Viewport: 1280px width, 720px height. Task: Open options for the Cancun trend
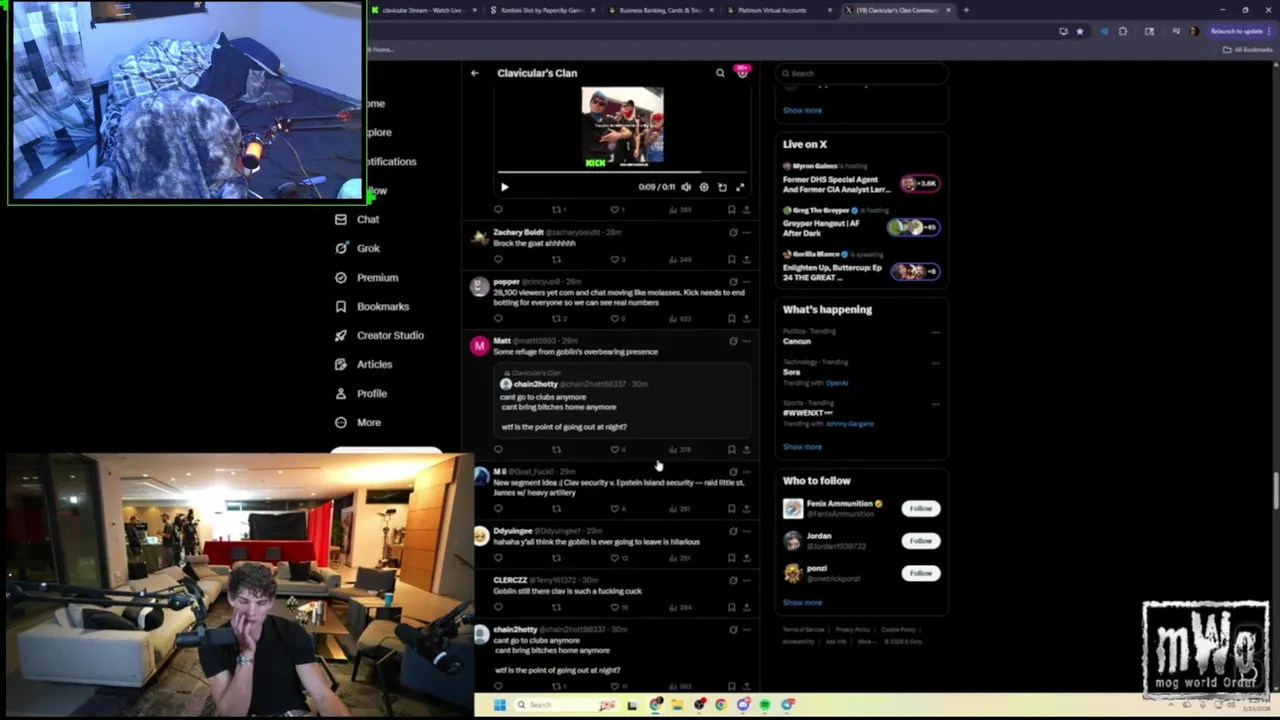[935, 333]
